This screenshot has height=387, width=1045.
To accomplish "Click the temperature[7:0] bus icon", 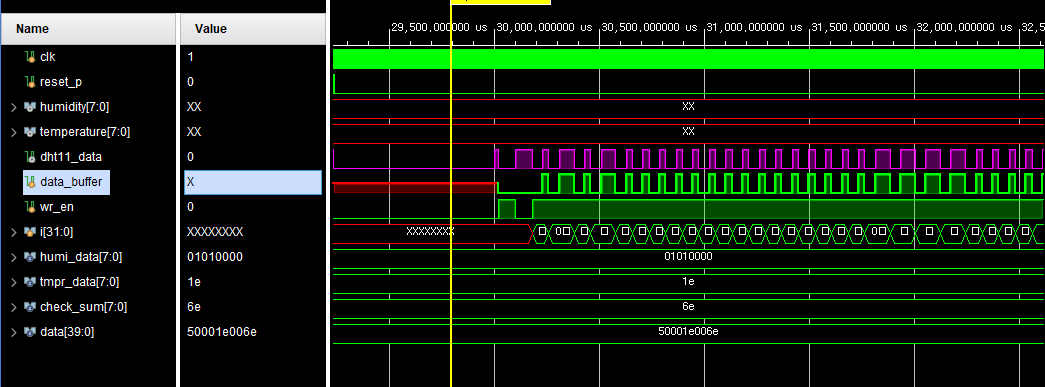I will click(30, 132).
